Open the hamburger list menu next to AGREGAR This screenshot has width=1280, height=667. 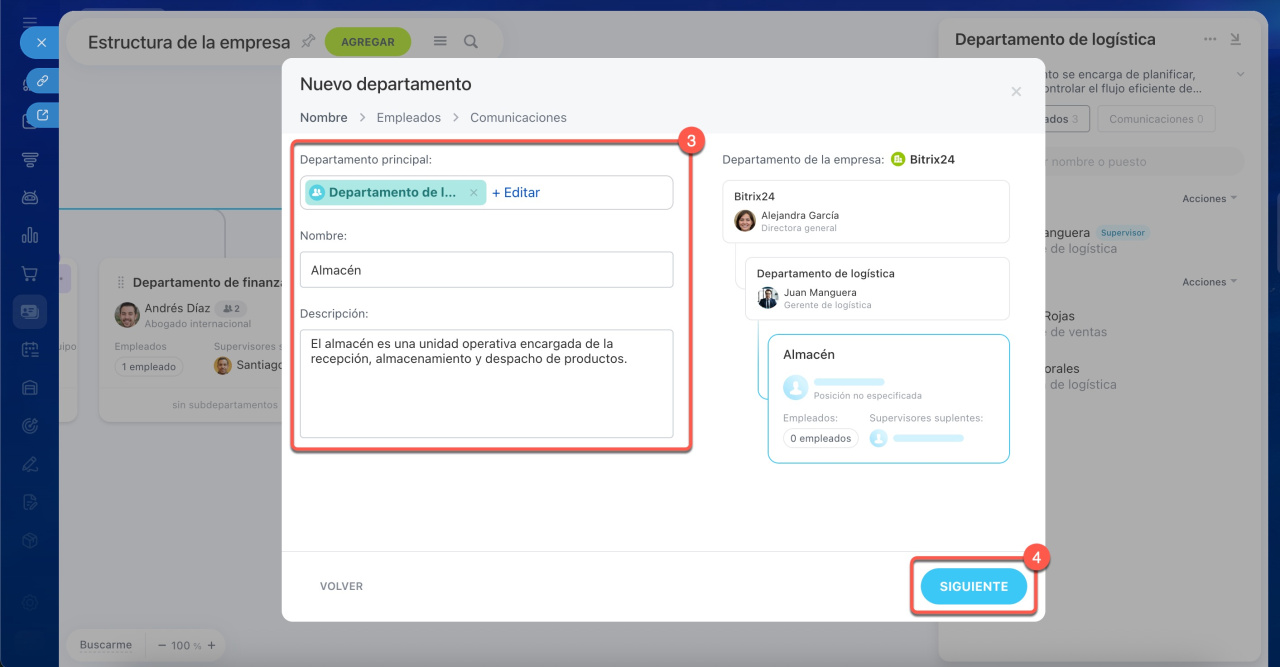click(440, 42)
